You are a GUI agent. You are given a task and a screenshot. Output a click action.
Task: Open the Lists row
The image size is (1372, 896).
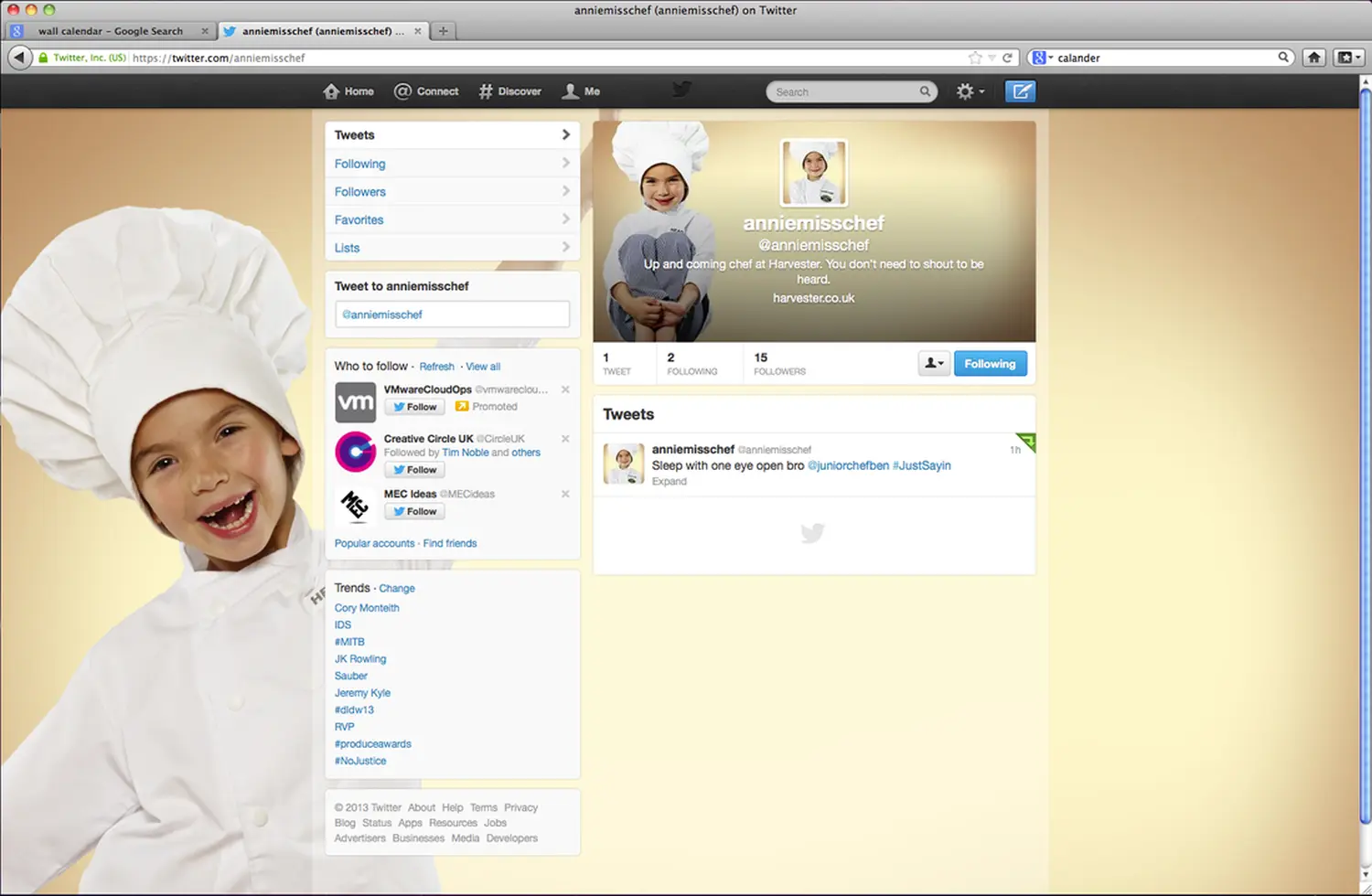452,248
